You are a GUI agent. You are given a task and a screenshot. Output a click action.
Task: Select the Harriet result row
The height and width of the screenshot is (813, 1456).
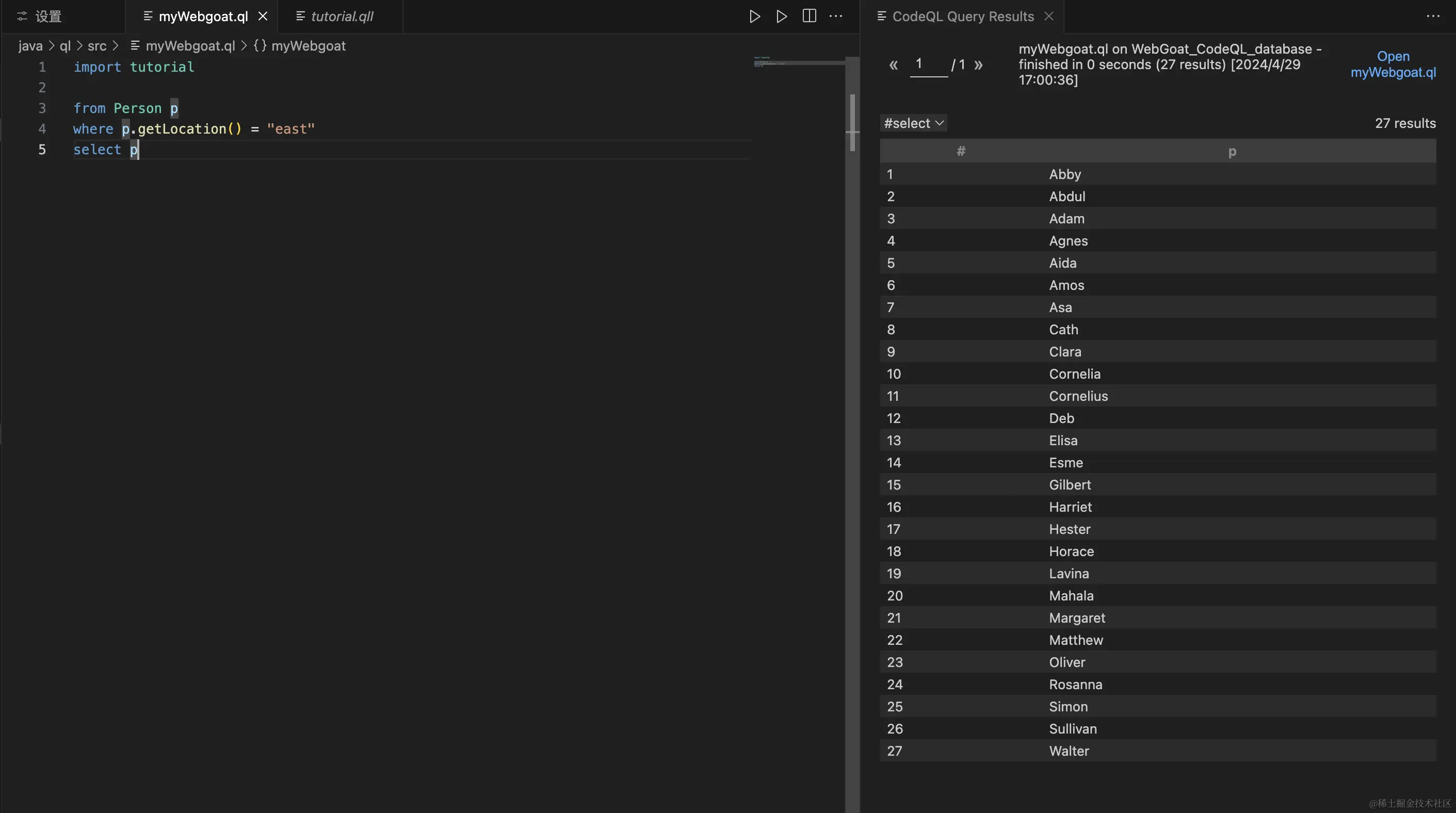pyautogui.click(x=1158, y=507)
